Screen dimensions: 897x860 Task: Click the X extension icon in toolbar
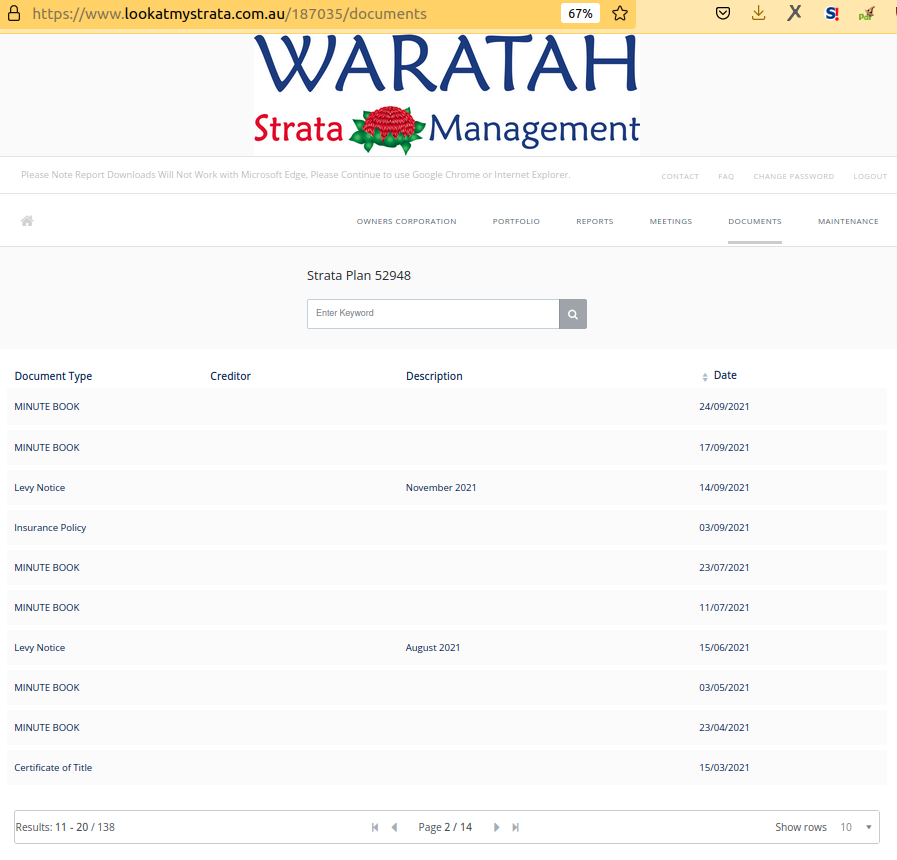(794, 13)
